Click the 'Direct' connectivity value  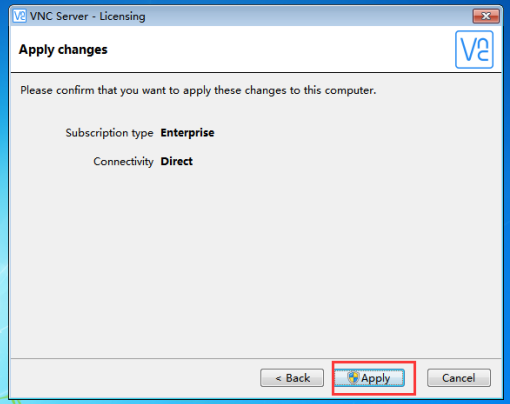[176, 161]
